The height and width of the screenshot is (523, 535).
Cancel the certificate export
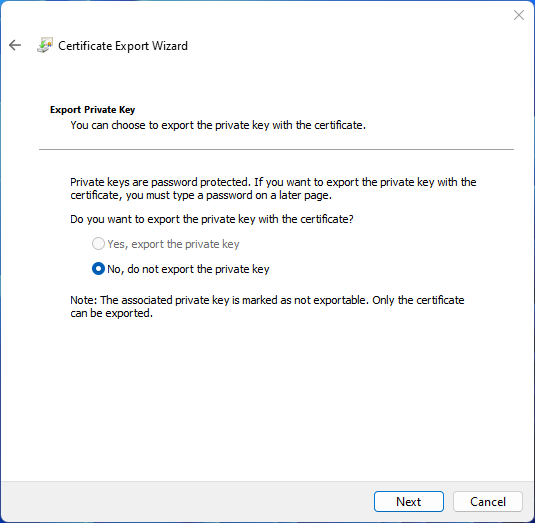pyautogui.click(x=488, y=502)
